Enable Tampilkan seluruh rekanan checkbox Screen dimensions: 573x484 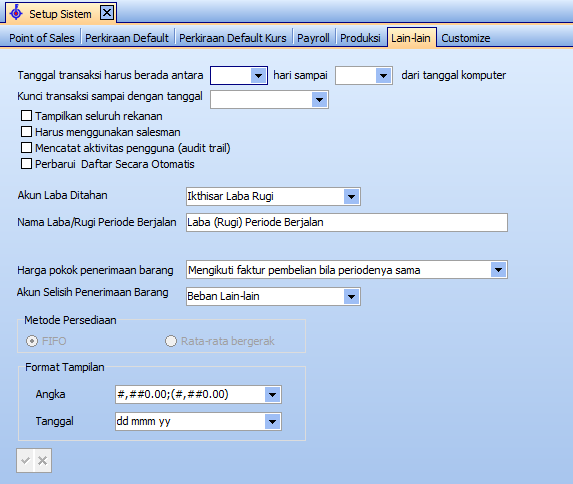point(26,116)
